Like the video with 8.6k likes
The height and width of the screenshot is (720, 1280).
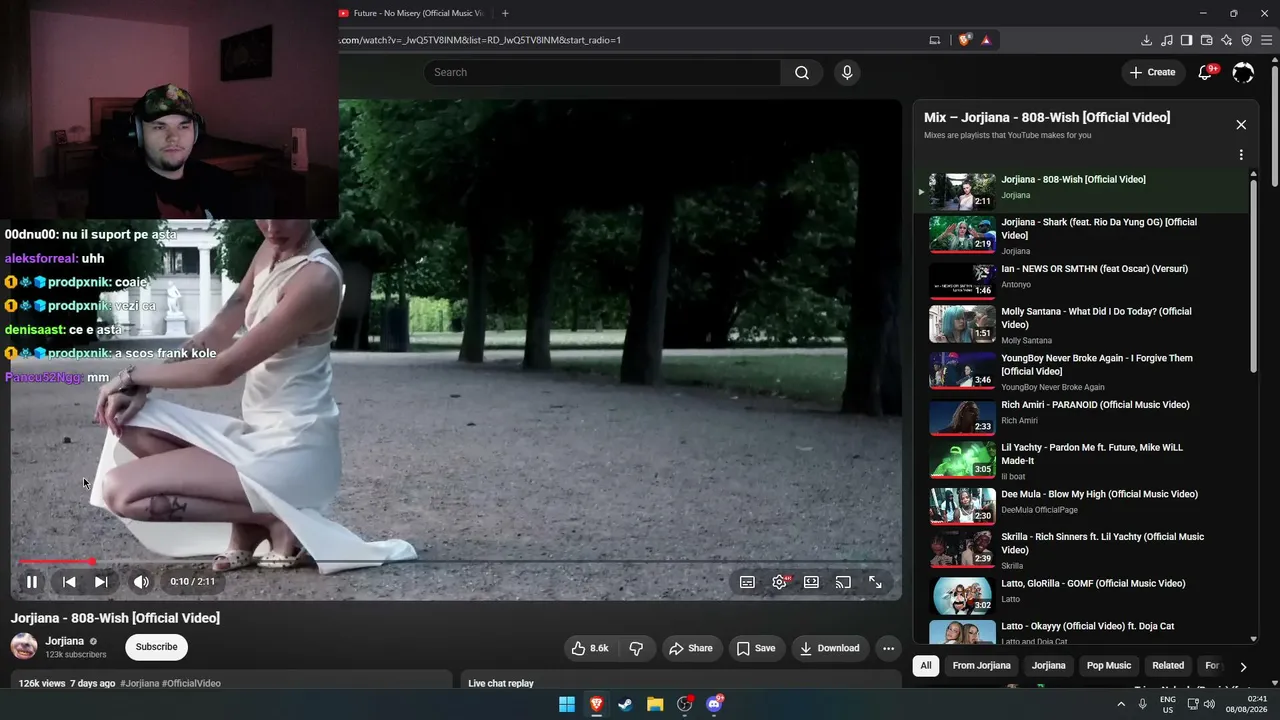click(590, 648)
